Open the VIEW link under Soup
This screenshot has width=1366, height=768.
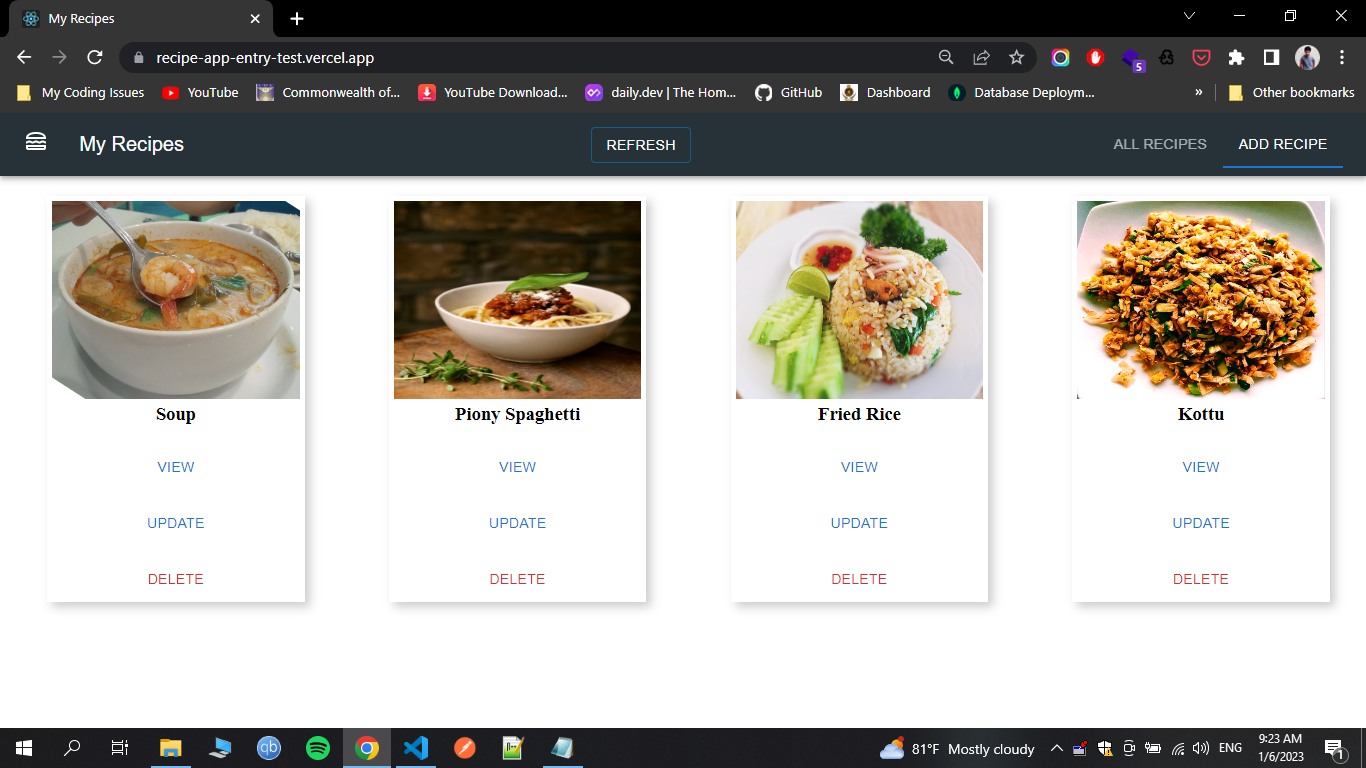(175, 466)
